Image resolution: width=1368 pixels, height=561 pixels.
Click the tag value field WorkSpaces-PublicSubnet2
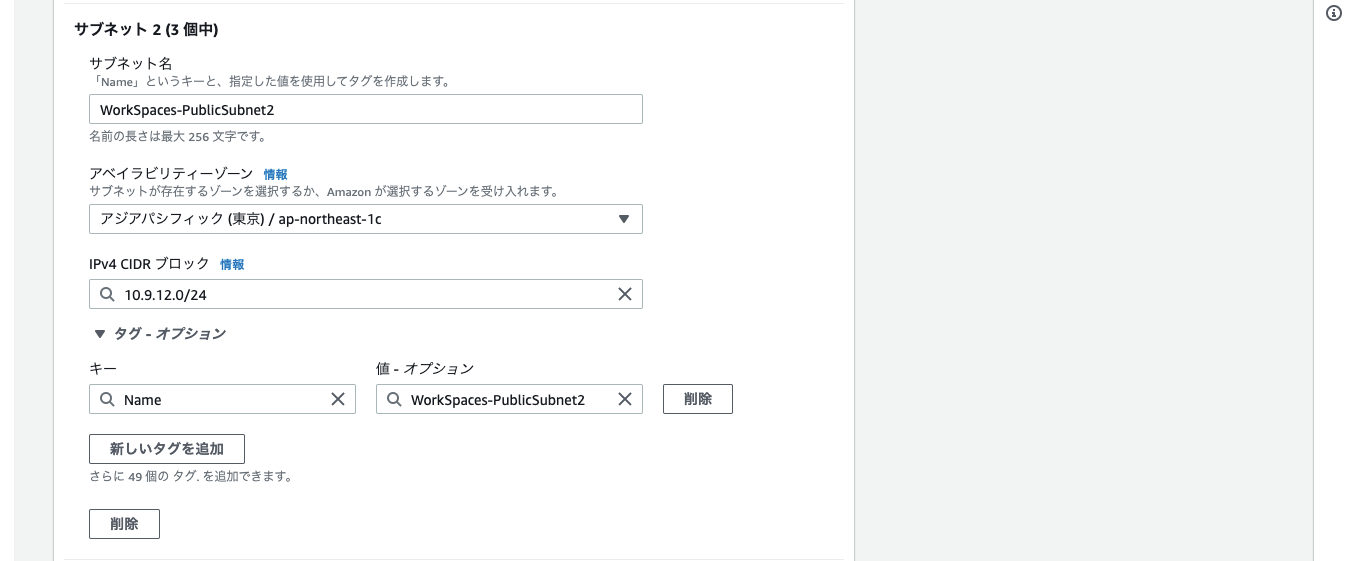[509, 399]
